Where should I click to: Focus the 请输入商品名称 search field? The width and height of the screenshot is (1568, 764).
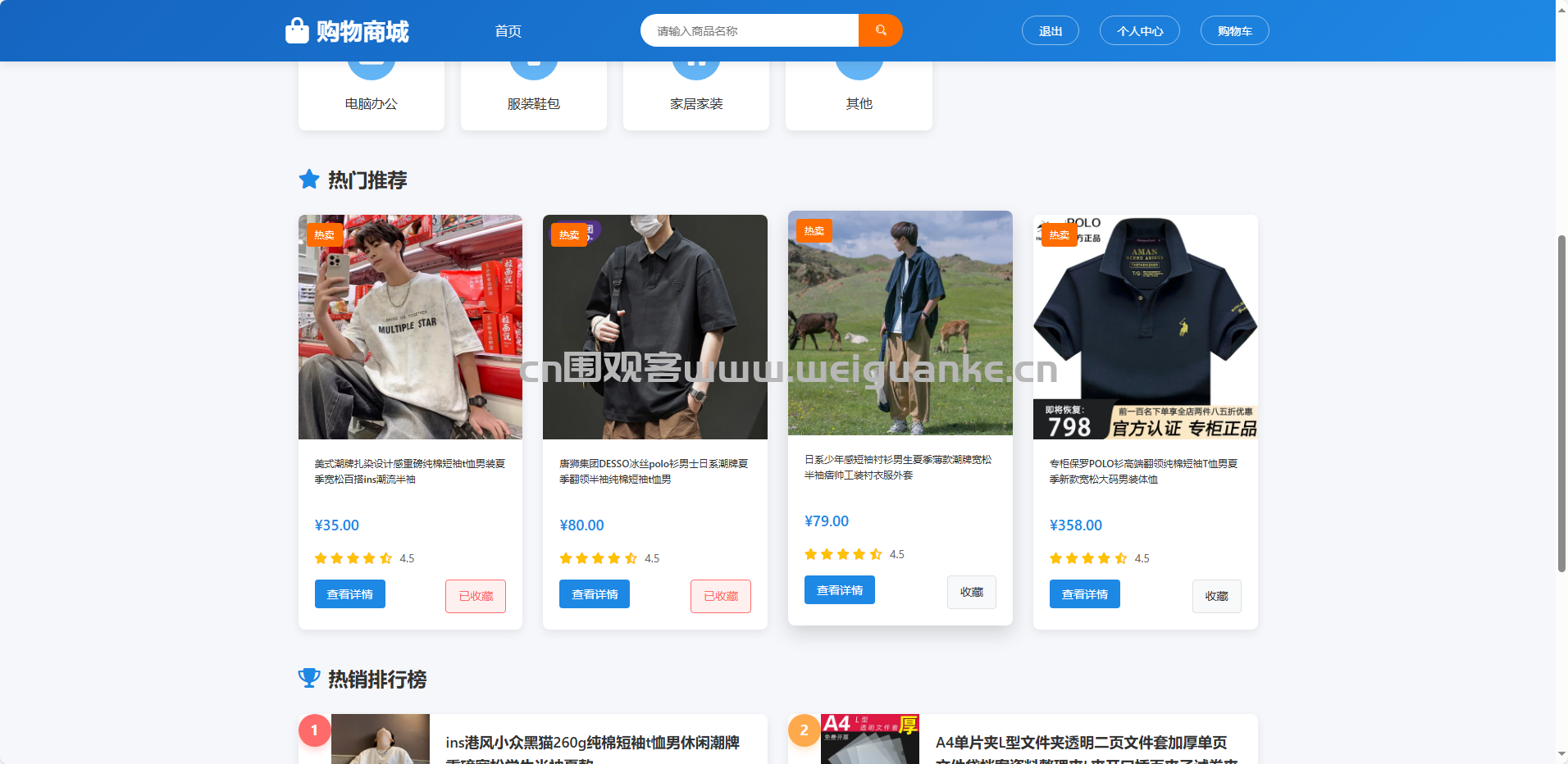click(x=750, y=30)
